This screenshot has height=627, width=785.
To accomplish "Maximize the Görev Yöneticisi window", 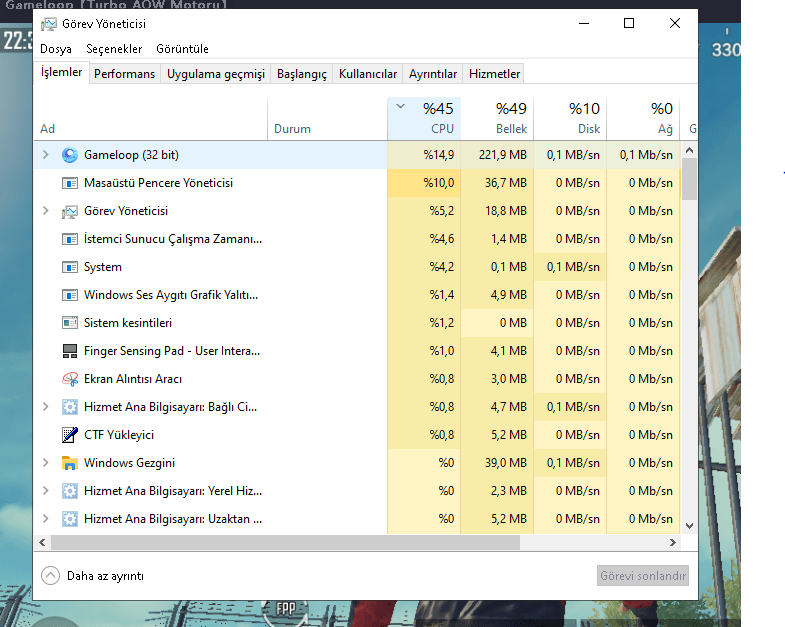I will (x=629, y=24).
